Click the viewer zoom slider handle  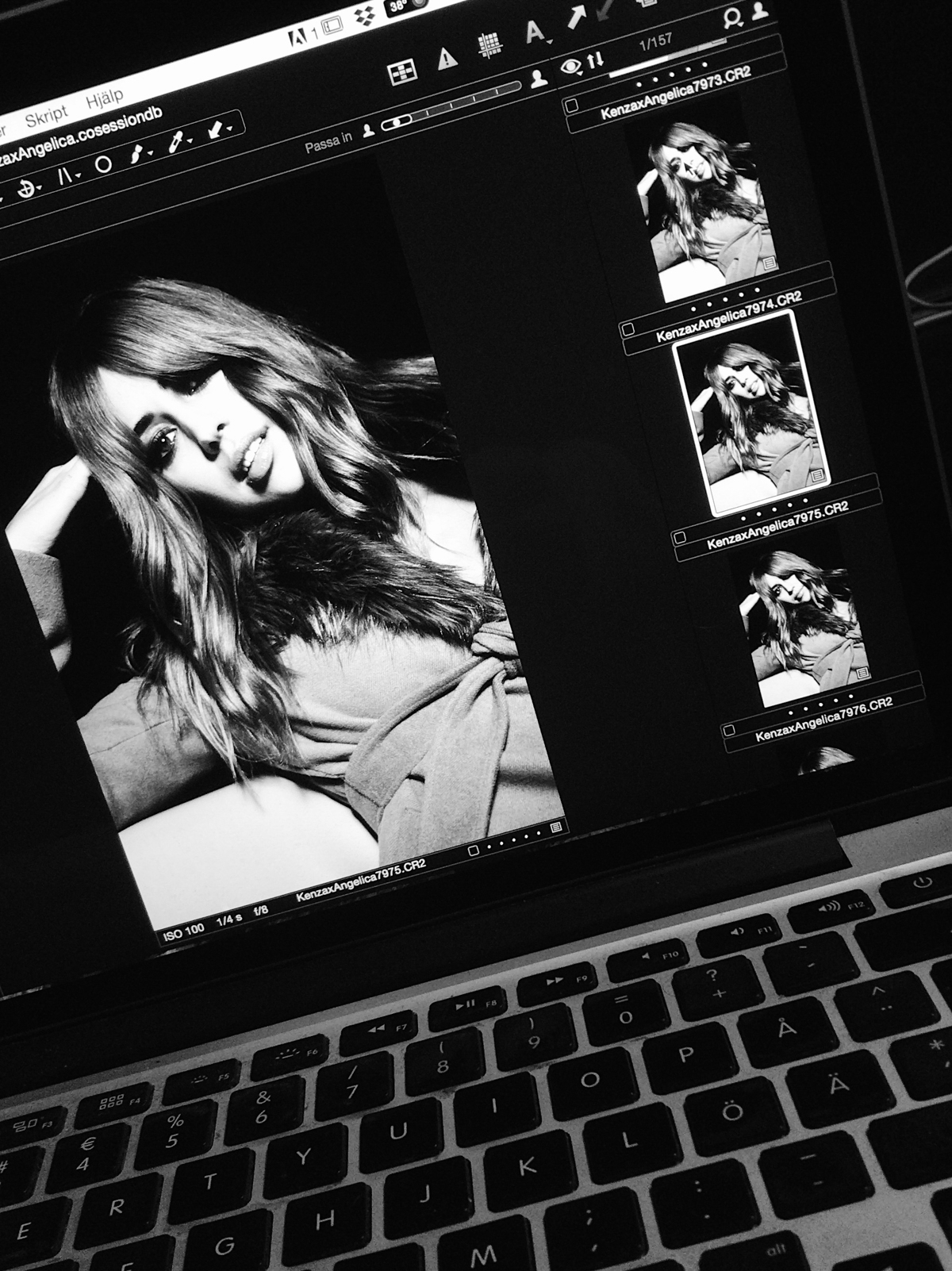click(397, 121)
